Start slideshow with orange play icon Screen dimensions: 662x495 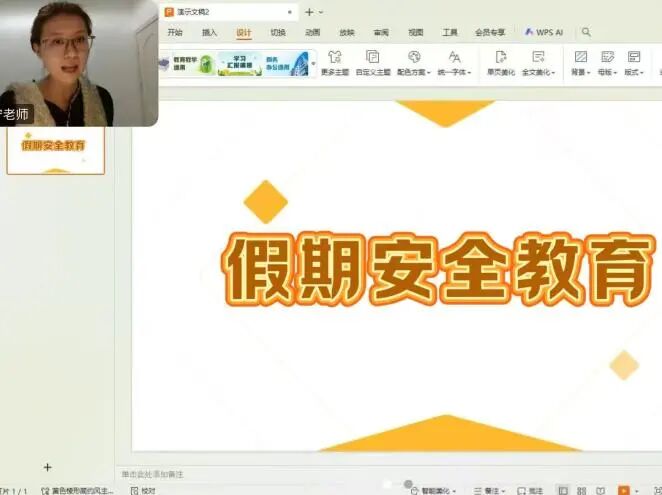(624, 490)
